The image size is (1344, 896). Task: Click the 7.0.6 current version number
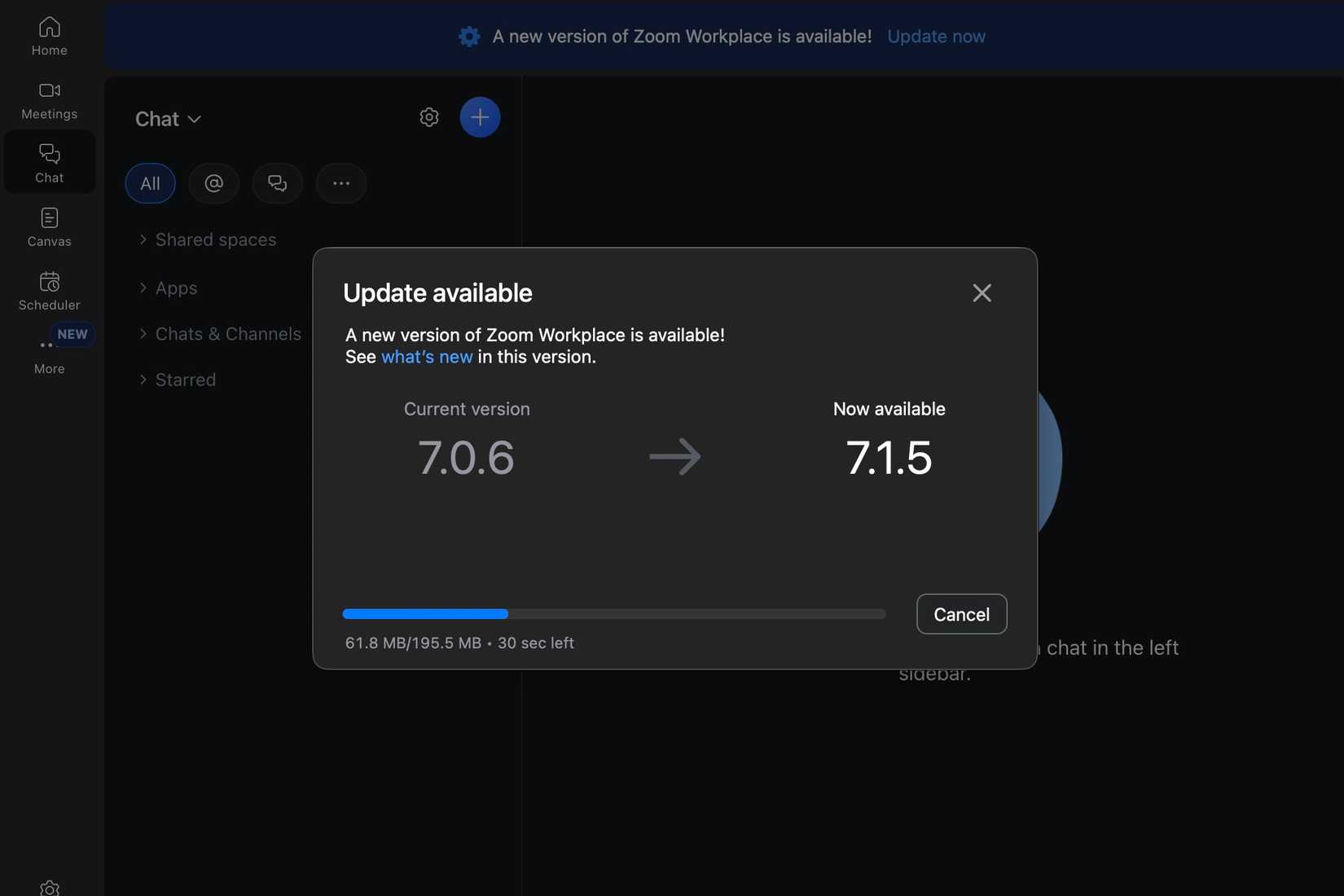point(466,458)
